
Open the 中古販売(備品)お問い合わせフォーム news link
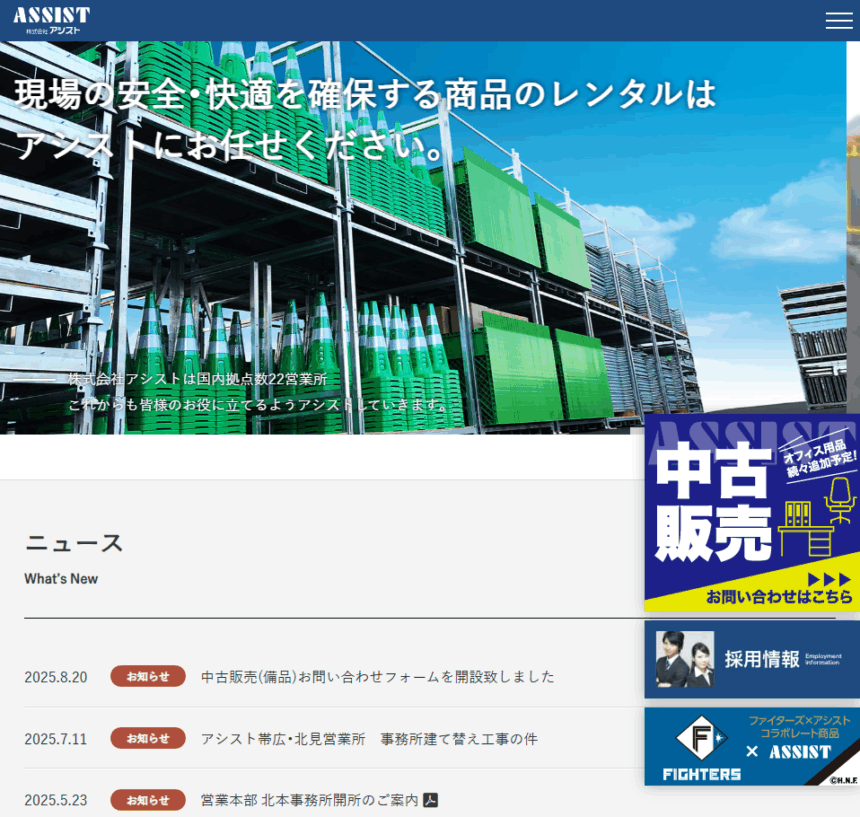pyautogui.click(x=377, y=677)
